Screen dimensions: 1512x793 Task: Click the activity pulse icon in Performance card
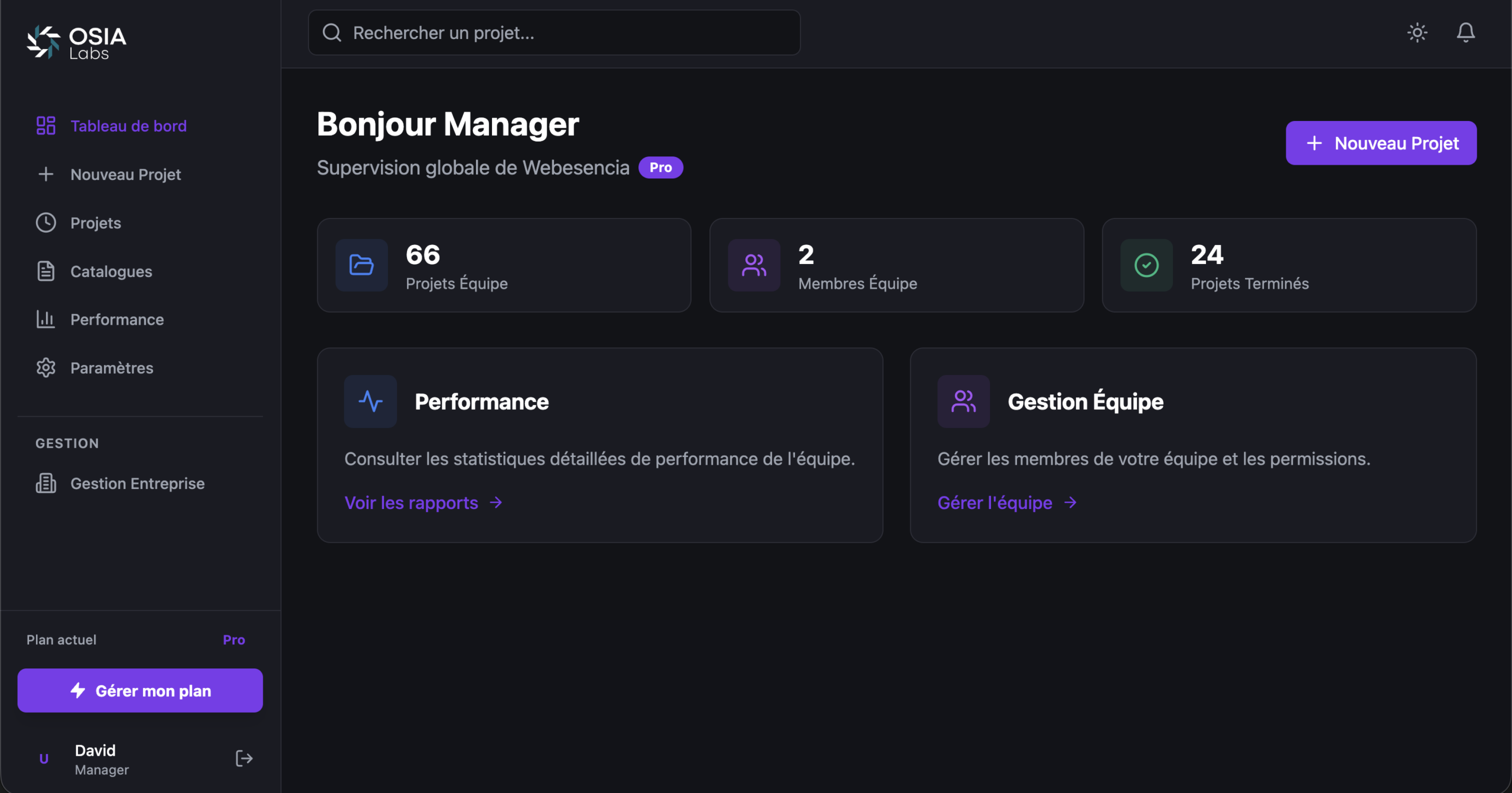[x=370, y=402]
